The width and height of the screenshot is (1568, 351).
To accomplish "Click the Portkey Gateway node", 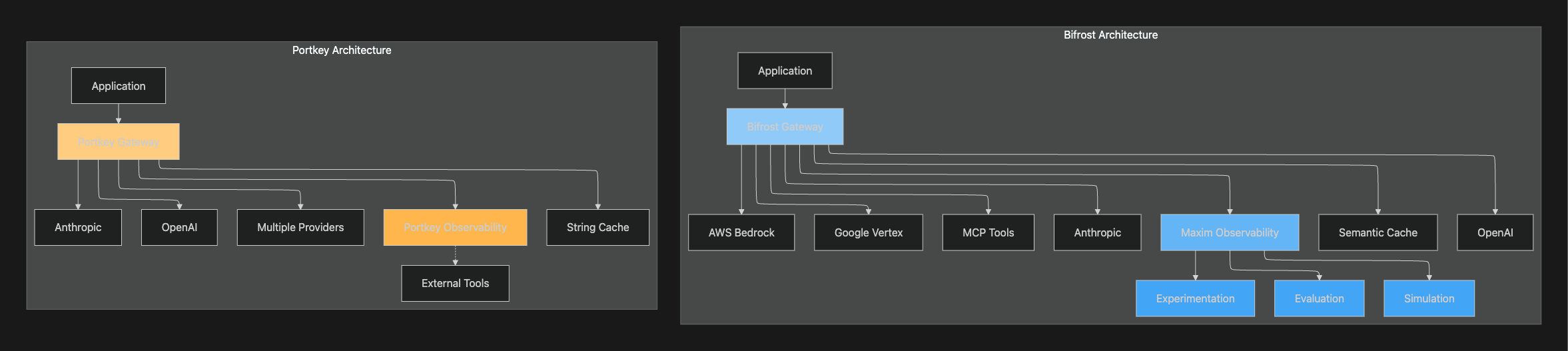I will click(119, 142).
